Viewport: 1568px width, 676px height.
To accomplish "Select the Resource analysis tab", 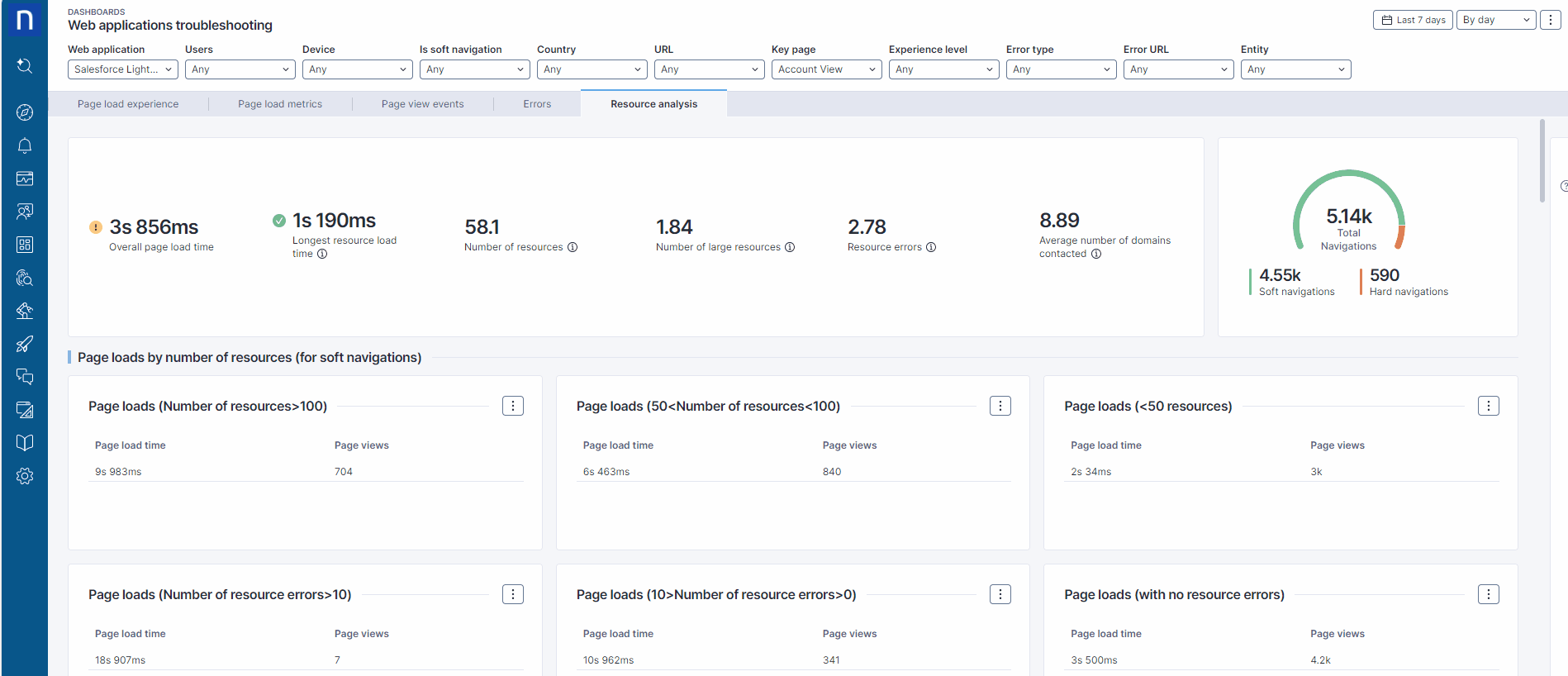I will (x=654, y=104).
